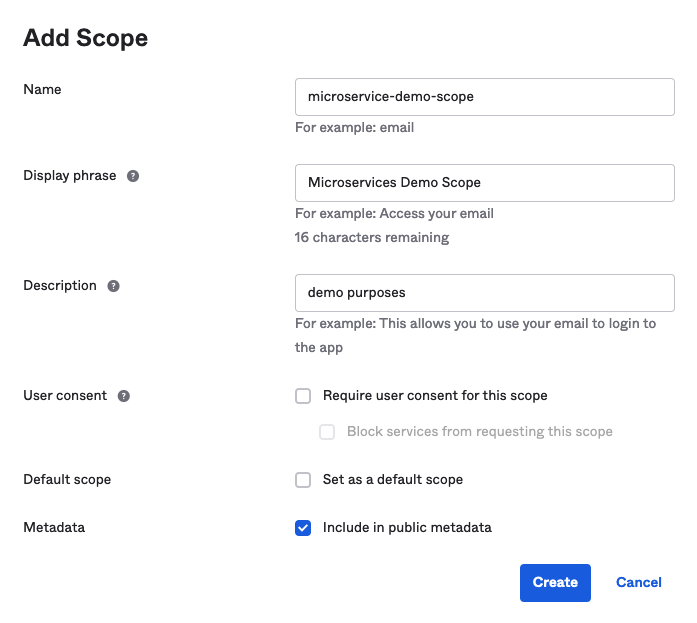This screenshot has width=697, height=623.
Task: Tick the Require user consent checkbox
Action: pos(303,396)
